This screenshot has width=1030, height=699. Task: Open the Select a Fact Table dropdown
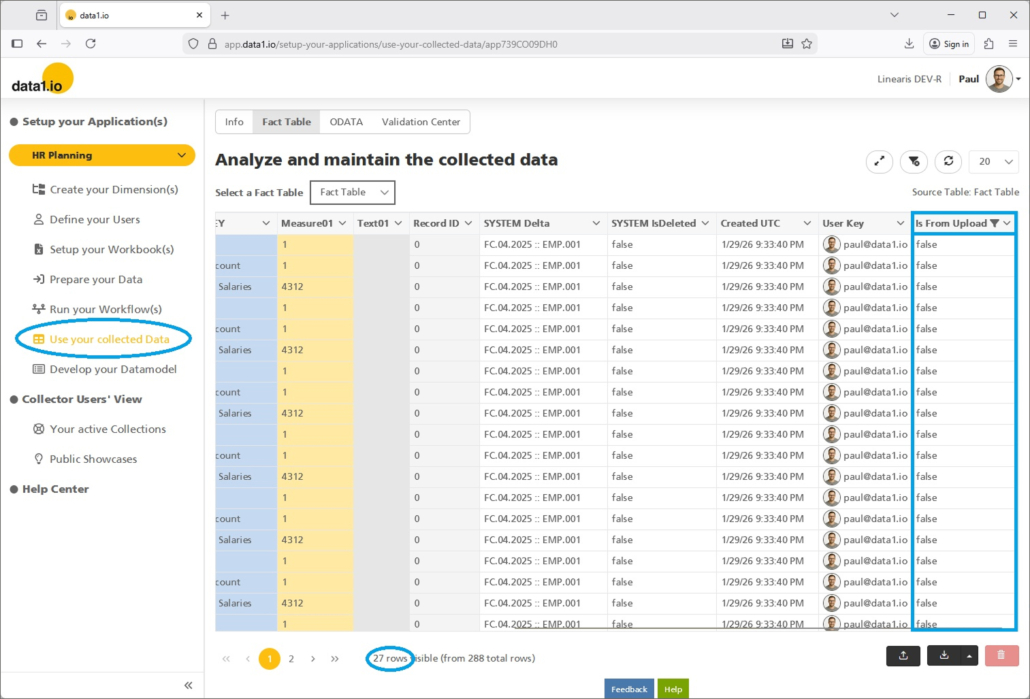point(352,192)
